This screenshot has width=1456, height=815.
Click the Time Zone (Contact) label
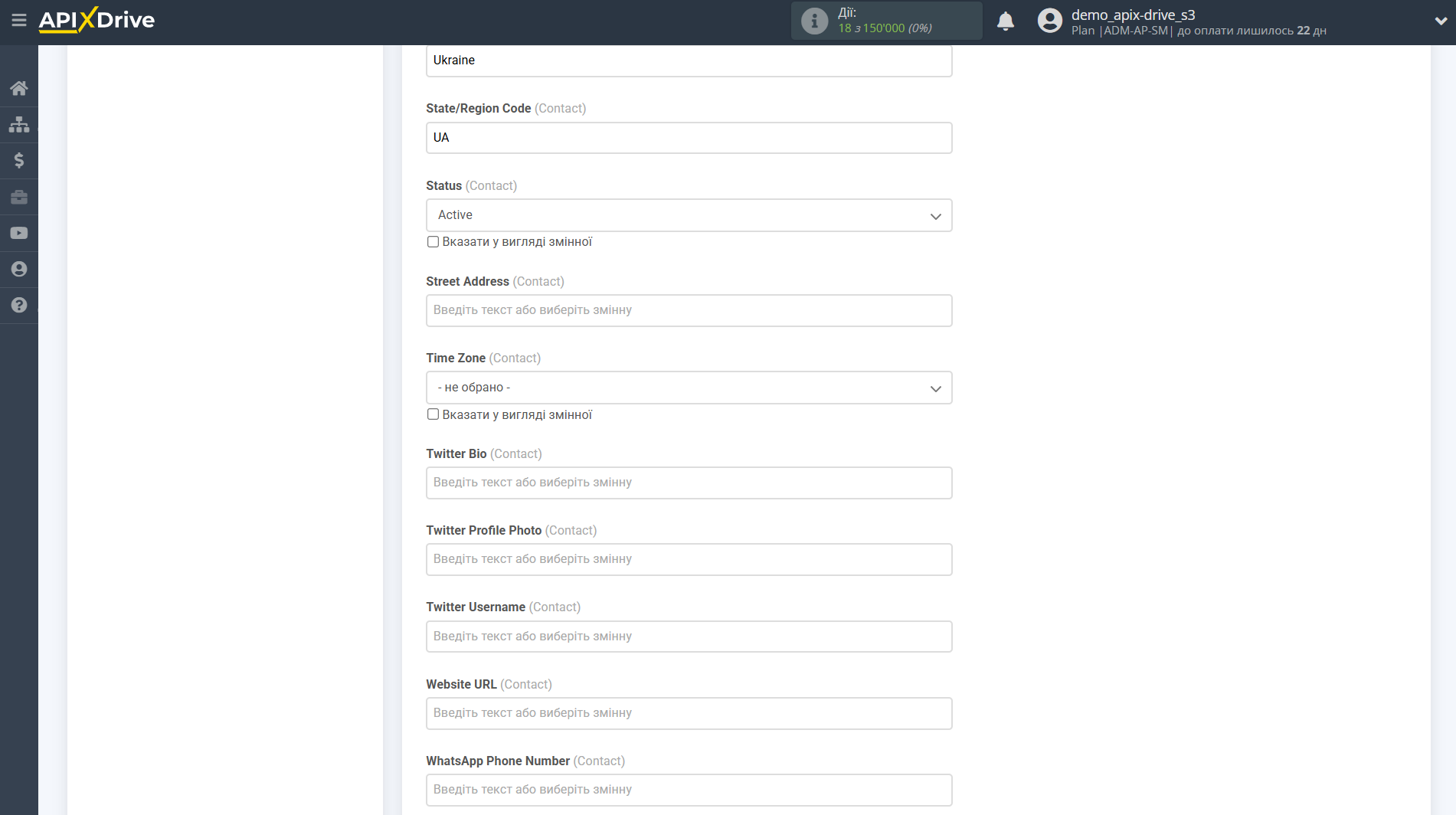[483, 358]
